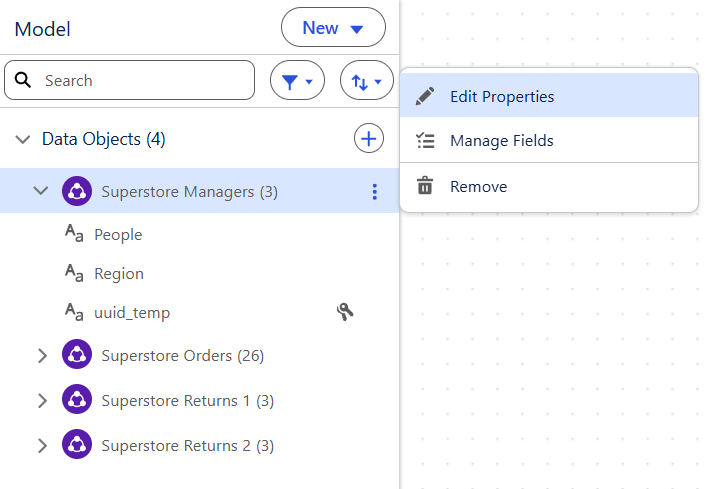This screenshot has height=489, width=715.
Task: Collapse the Superstore Managers tree node
Action: click(41, 191)
